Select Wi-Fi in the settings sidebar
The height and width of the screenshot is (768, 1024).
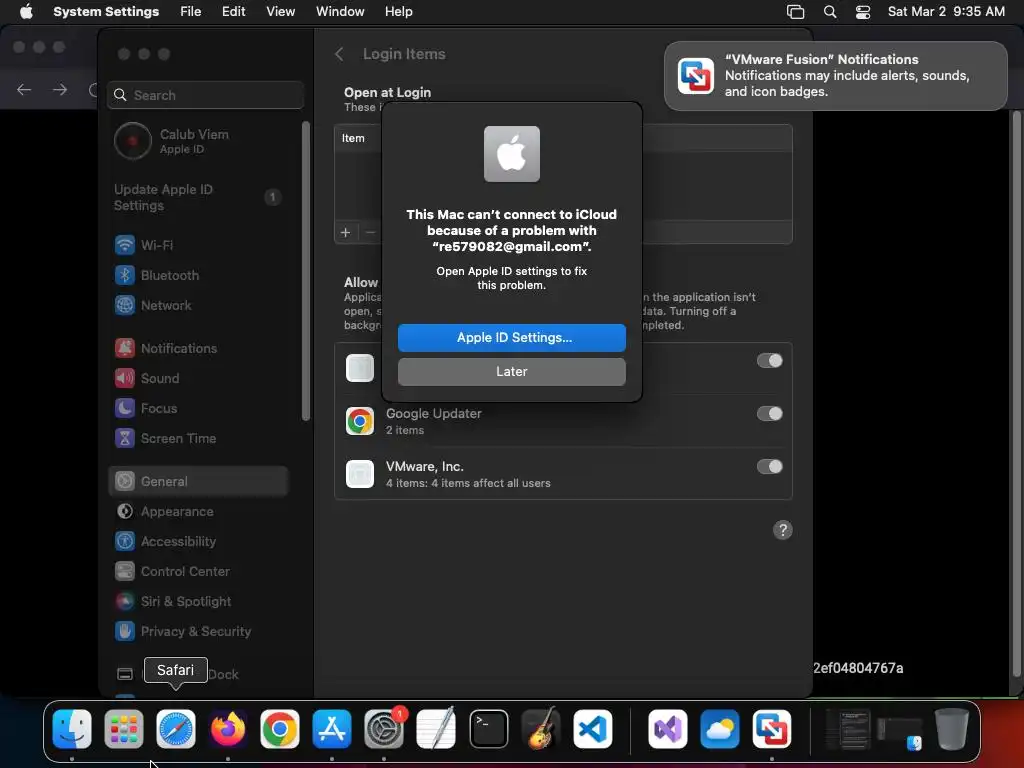pyautogui.click(x=199, y=245)
